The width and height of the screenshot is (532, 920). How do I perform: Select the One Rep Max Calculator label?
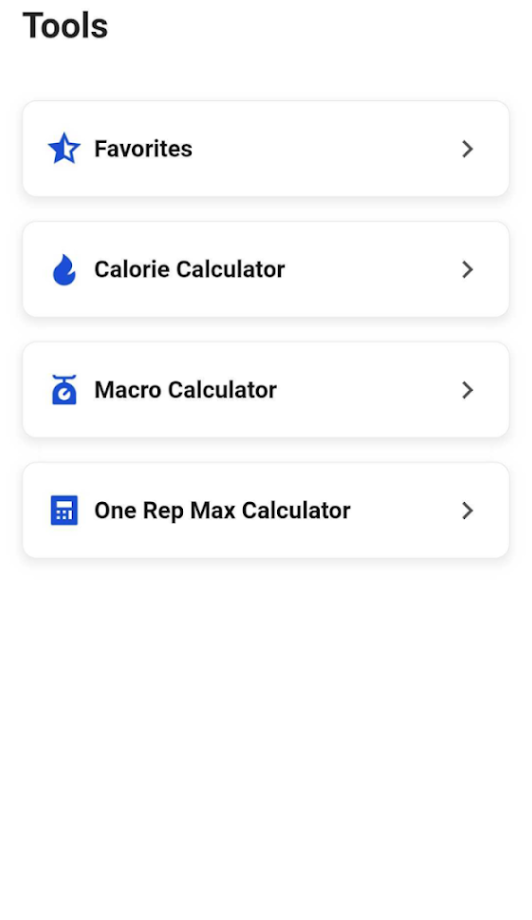point(222,511)
